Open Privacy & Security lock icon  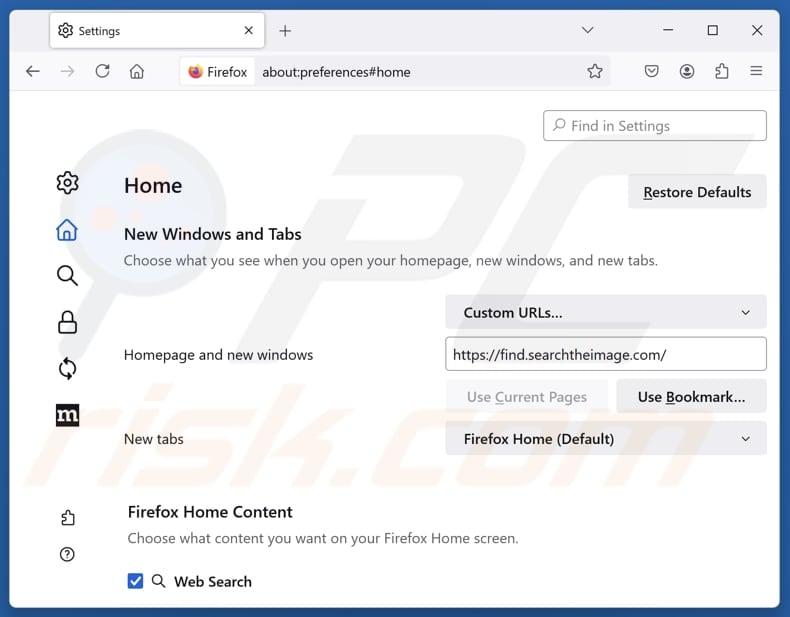click(x=67, y=322)
